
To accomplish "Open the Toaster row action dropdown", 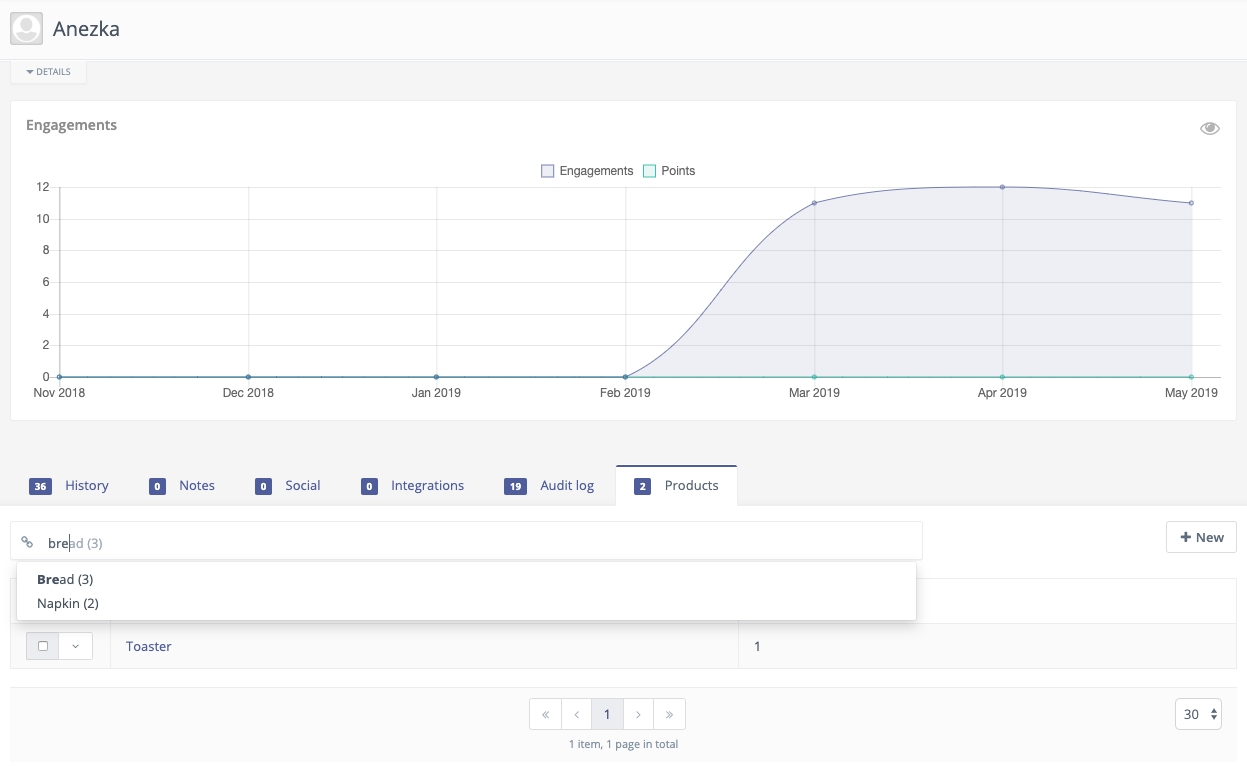I will tap(75, 646).
